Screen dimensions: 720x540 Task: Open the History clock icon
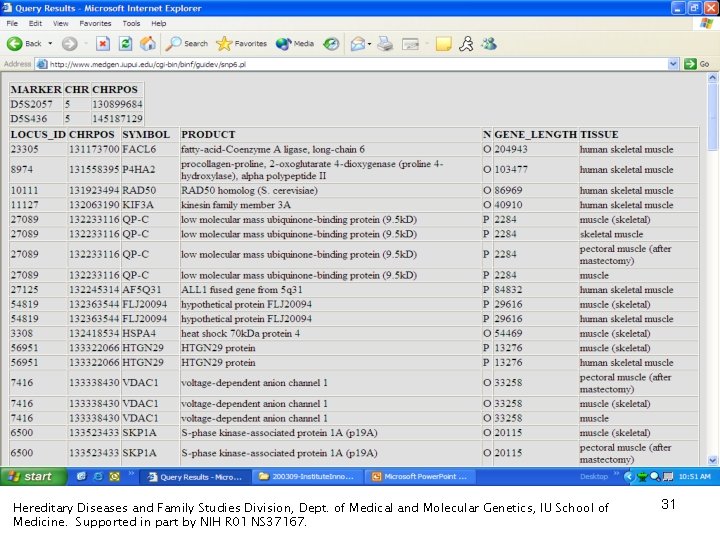coord(331,44)
